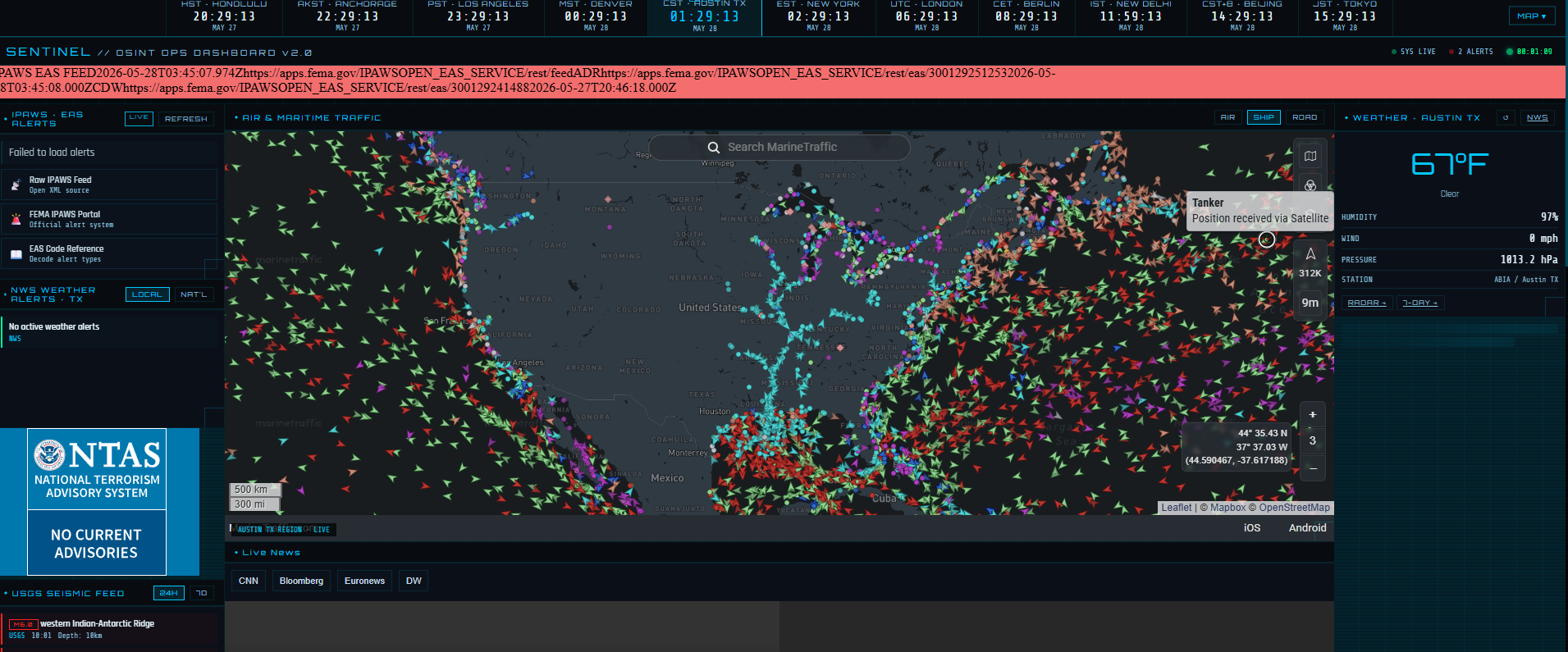Click the satellite icon beside Raw IPAWS Feed
Viewport: 1568px width, 652px height.
click(16, 185)
